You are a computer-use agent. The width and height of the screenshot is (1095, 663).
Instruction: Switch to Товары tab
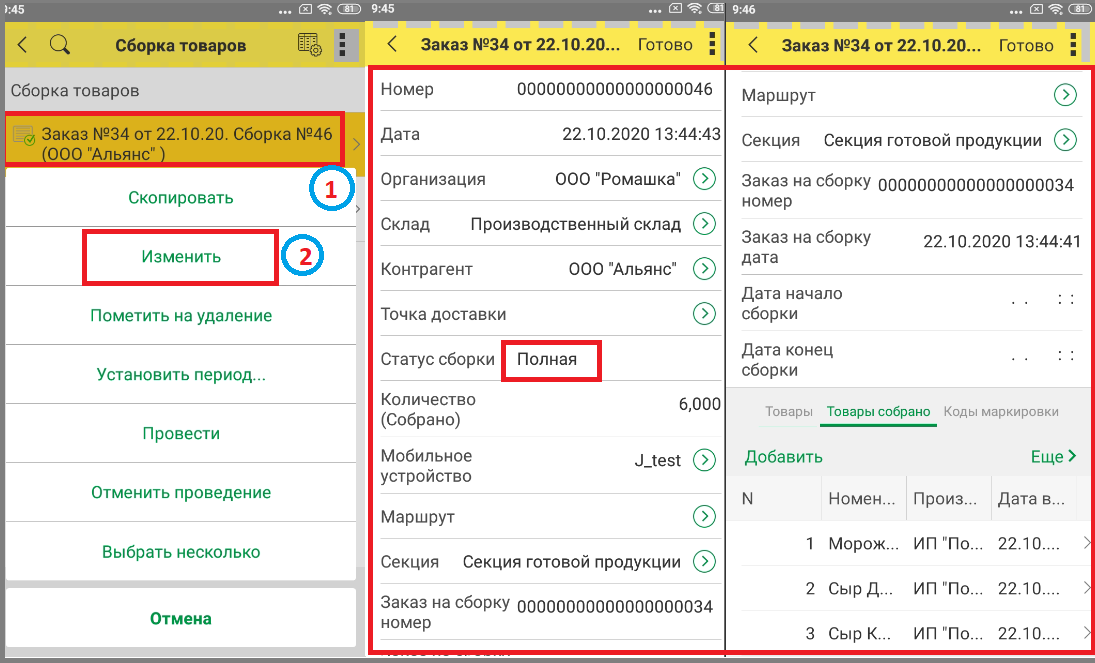point(789,411)
